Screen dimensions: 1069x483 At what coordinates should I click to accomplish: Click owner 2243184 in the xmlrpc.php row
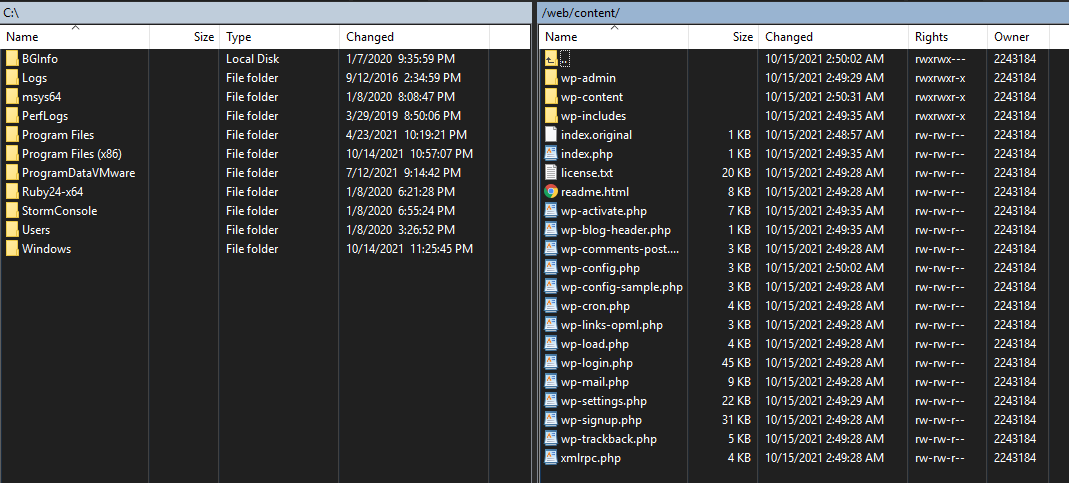pos(1015,458)
